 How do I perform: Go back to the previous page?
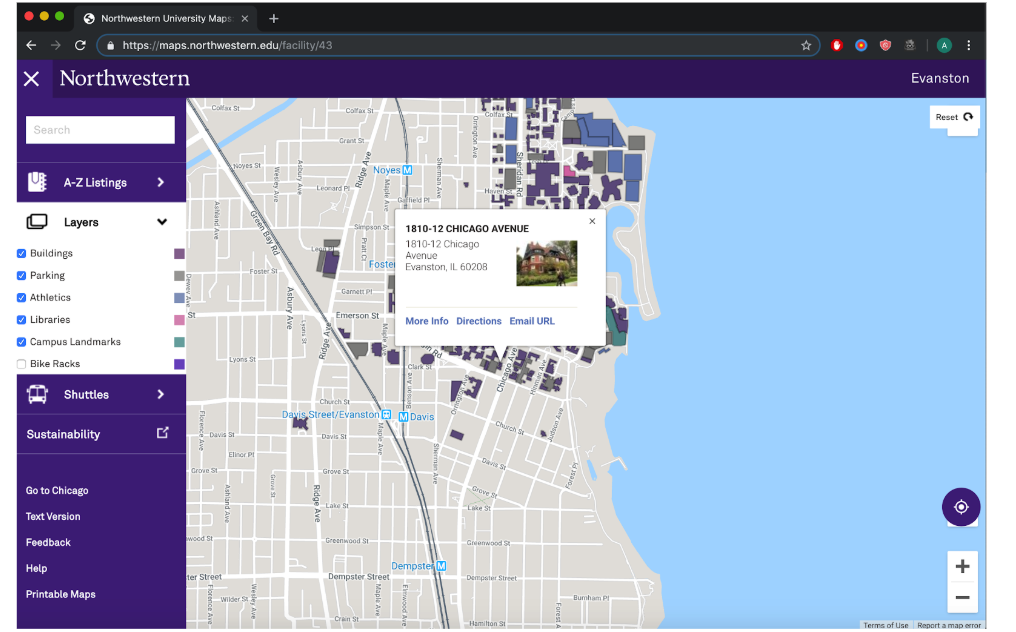(31, 45)
